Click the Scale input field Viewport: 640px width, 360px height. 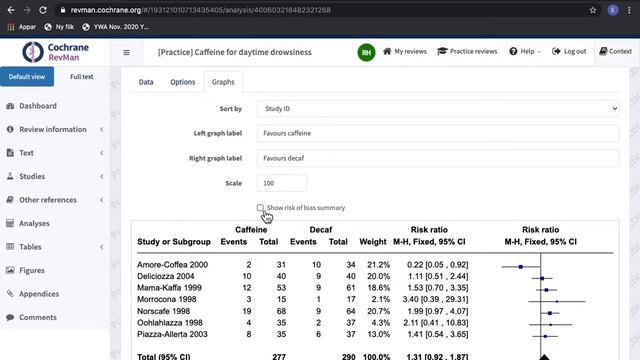(x=282, y=183)
